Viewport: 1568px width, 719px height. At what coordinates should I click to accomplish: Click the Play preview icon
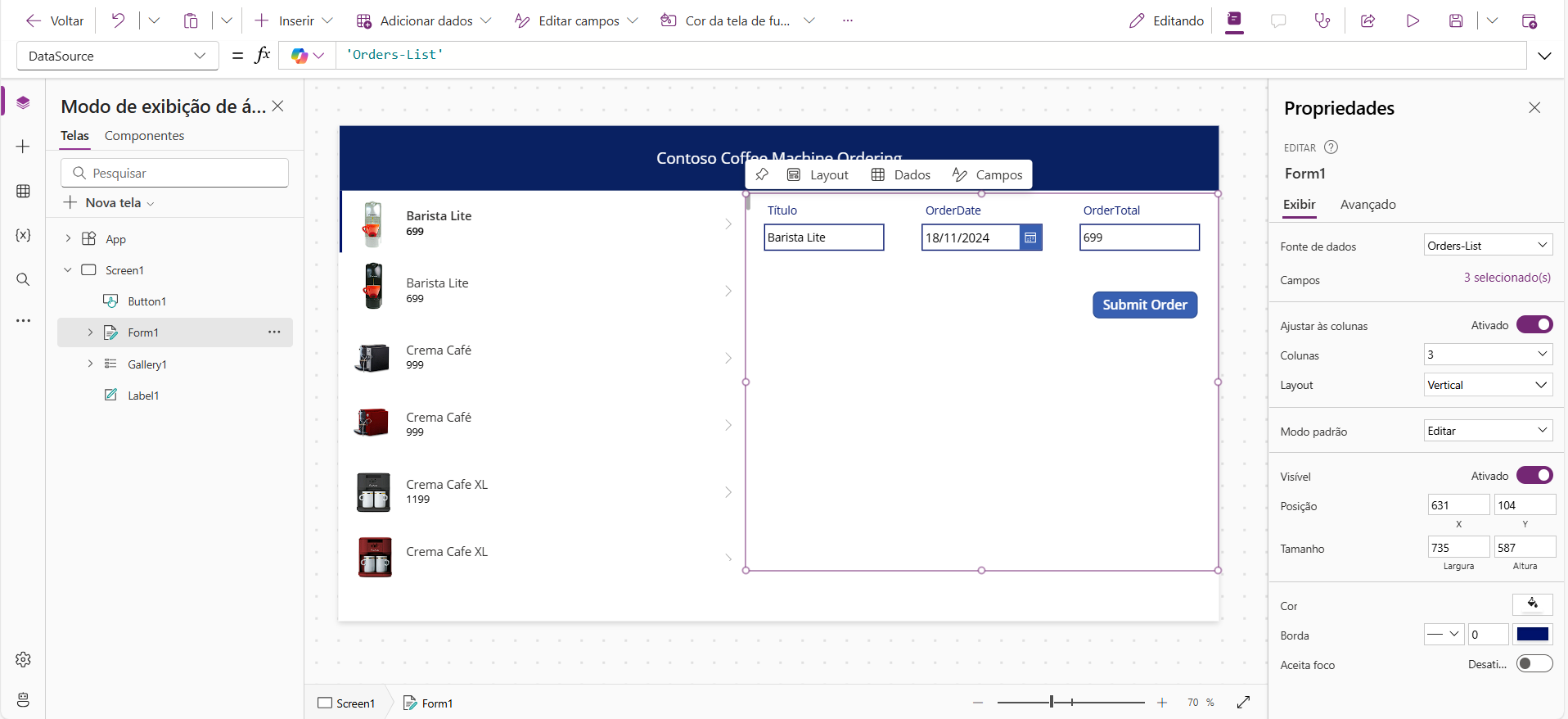click(x=1413, y=20)
